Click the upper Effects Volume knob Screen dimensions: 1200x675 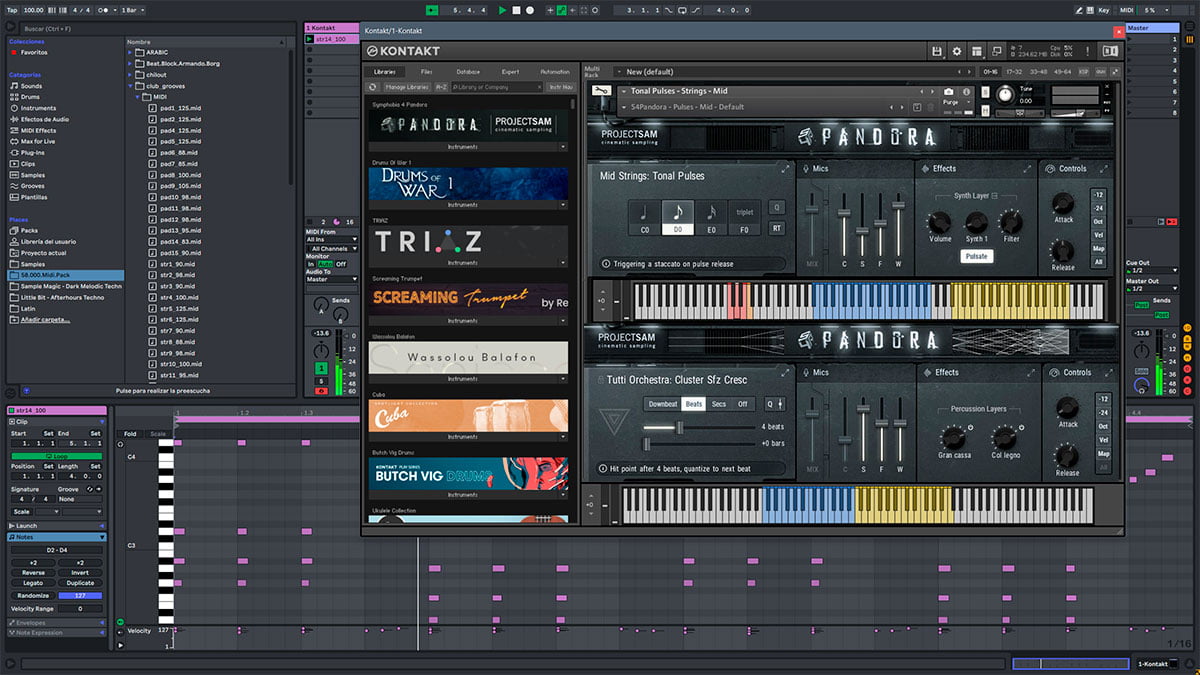pyautogui.click(x=940, y=221)
